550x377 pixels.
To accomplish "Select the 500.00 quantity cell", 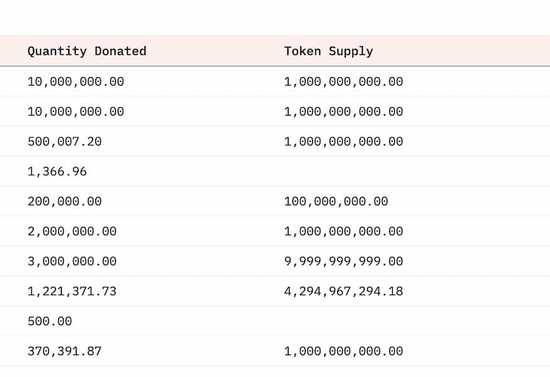I will tap(50, 321).
